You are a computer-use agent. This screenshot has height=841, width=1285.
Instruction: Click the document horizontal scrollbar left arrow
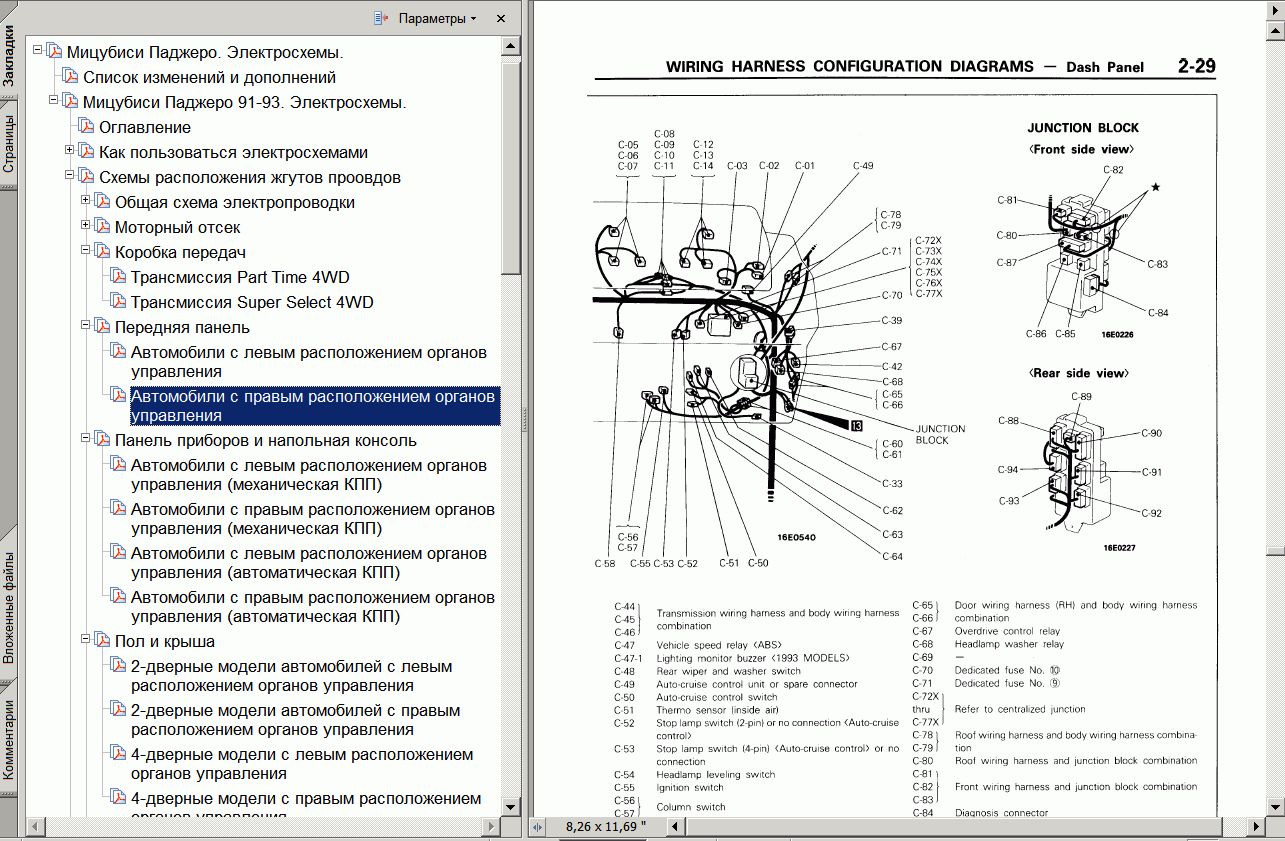coord(675,827)
